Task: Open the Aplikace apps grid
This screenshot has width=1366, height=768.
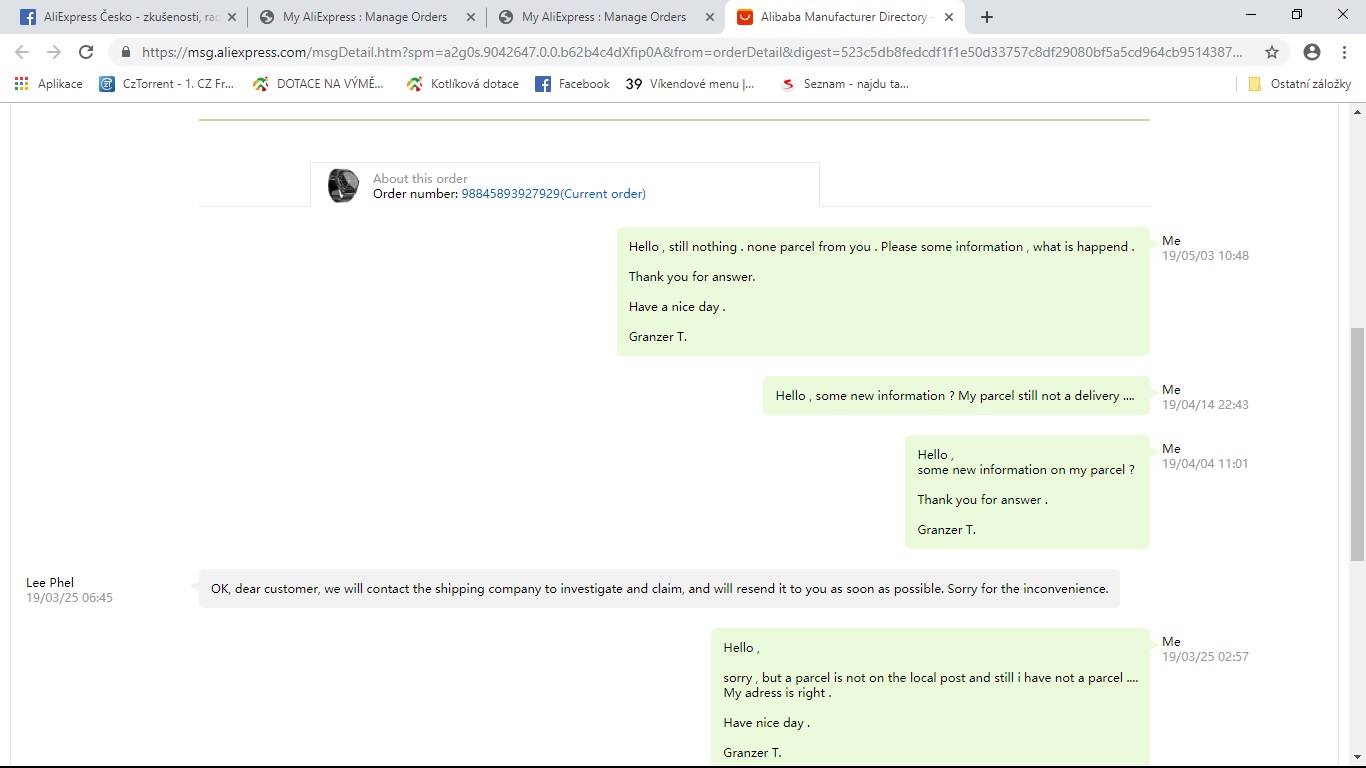Action: click(49, 84)
